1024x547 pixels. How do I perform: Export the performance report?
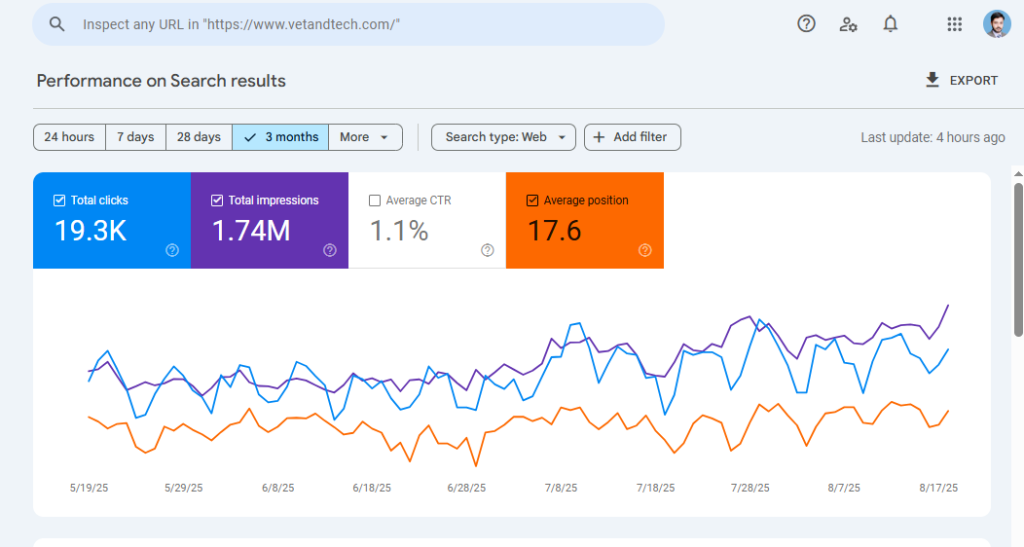(961, 80)
